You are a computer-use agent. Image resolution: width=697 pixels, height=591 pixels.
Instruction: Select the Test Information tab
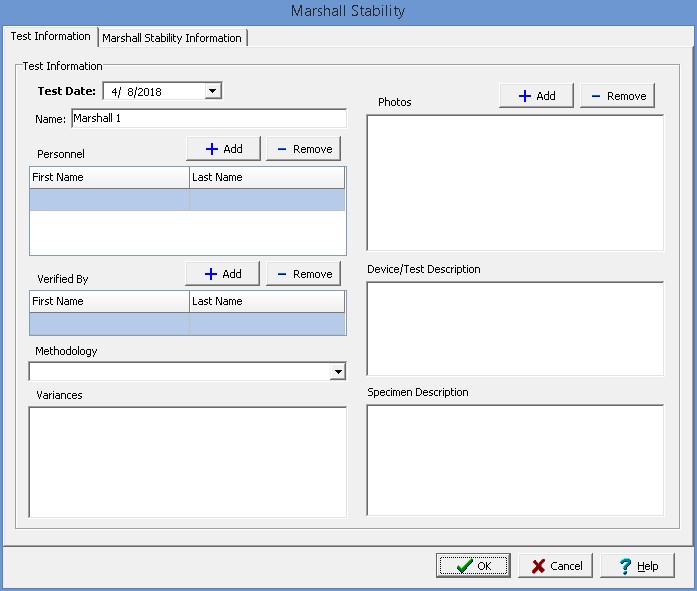tap(50, 37)
